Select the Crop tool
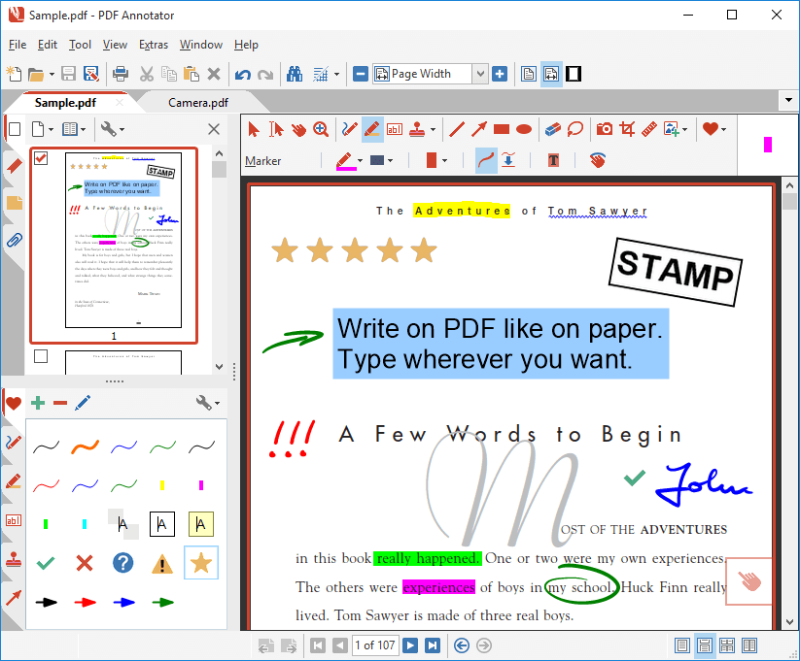This screenshot has height=661, width=800. (x=627, y=129)
